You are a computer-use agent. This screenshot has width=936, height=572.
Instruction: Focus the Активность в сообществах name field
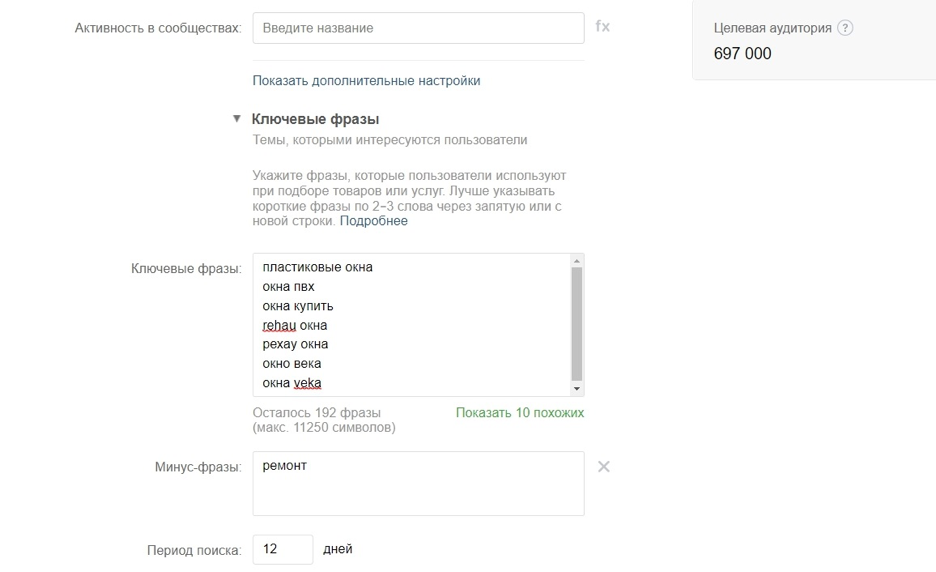coord(418,28)
